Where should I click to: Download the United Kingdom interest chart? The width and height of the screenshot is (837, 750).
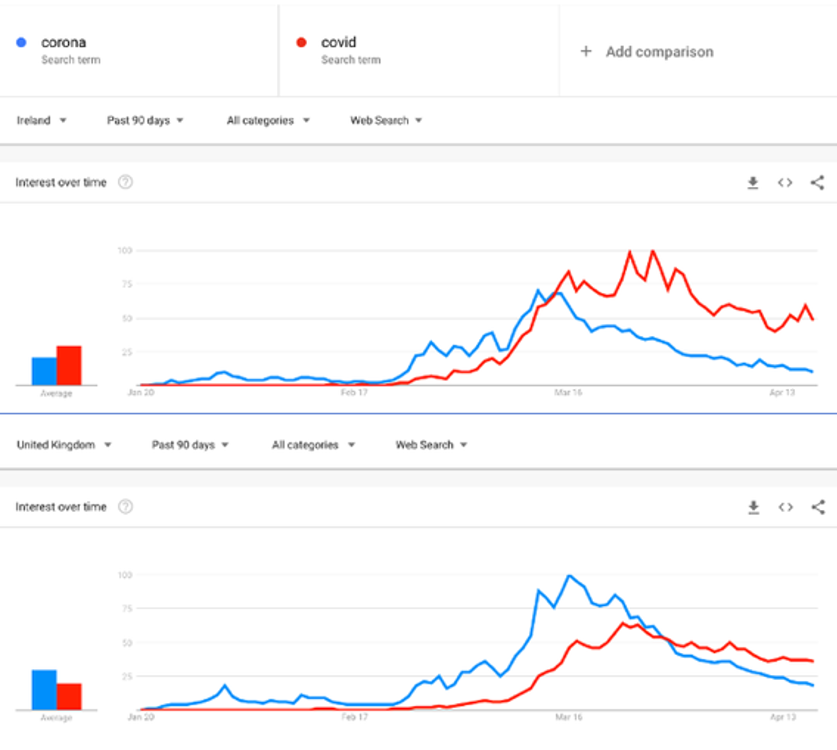click(753, 508)
